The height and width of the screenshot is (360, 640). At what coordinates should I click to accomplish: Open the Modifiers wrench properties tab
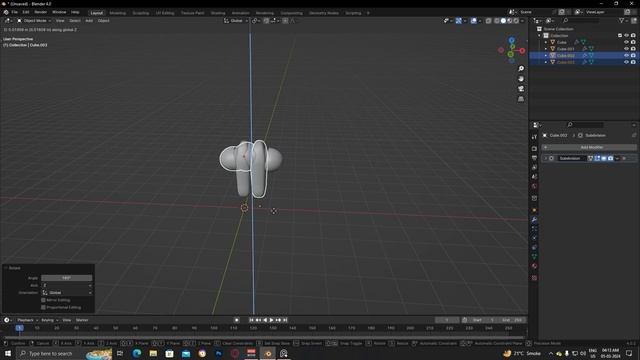[x=534, y=220]
